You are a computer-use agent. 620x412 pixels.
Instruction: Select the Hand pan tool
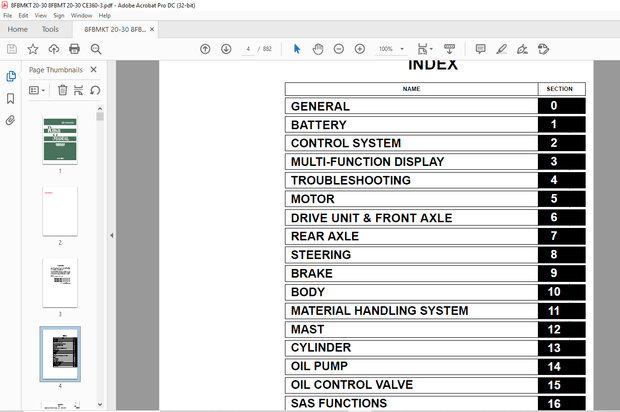[x=317, y=49]
